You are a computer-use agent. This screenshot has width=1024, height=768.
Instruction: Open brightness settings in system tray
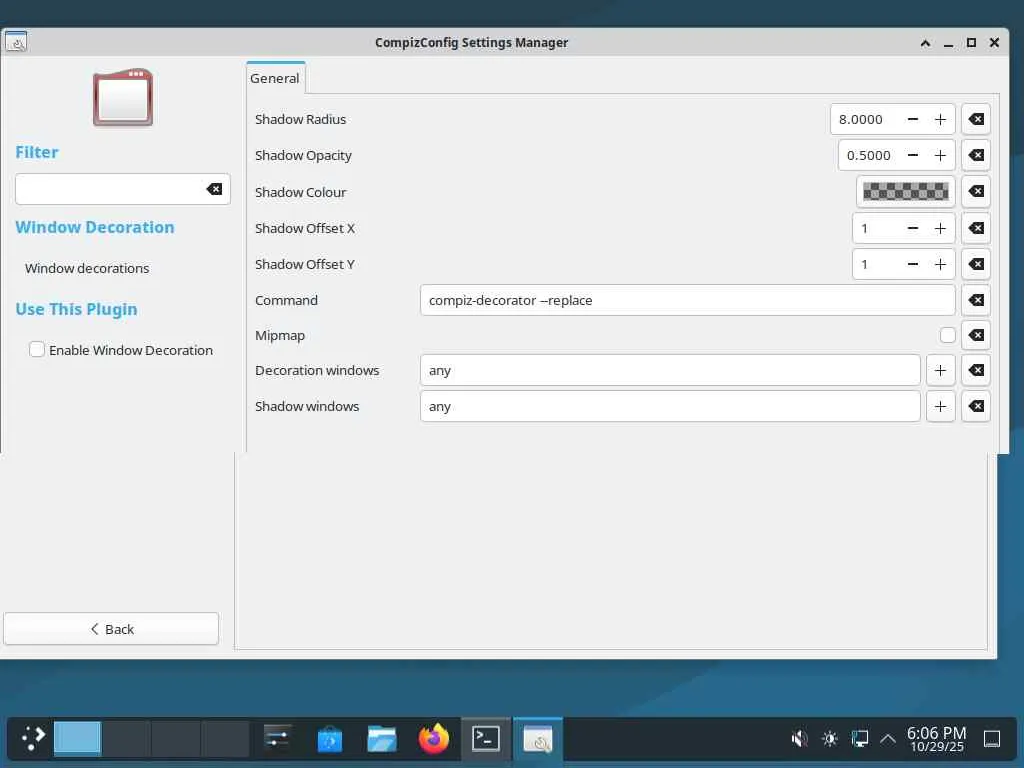click(x=829, y=739)
